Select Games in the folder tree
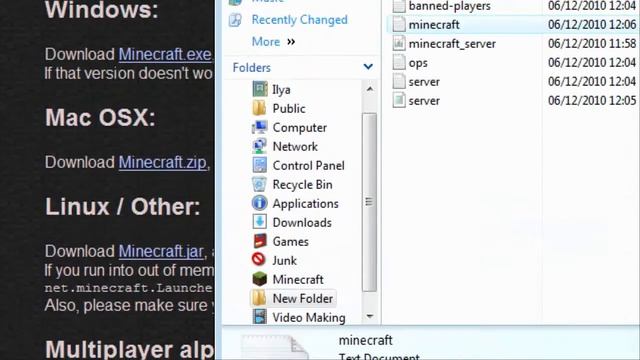 (x=291, y=242)
